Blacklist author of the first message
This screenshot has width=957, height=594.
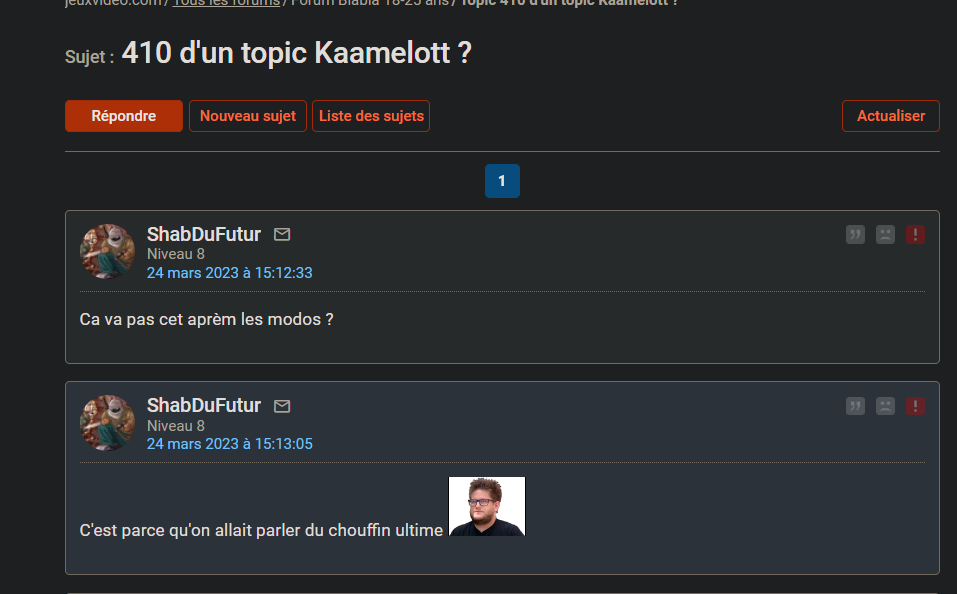click(885, 235)
